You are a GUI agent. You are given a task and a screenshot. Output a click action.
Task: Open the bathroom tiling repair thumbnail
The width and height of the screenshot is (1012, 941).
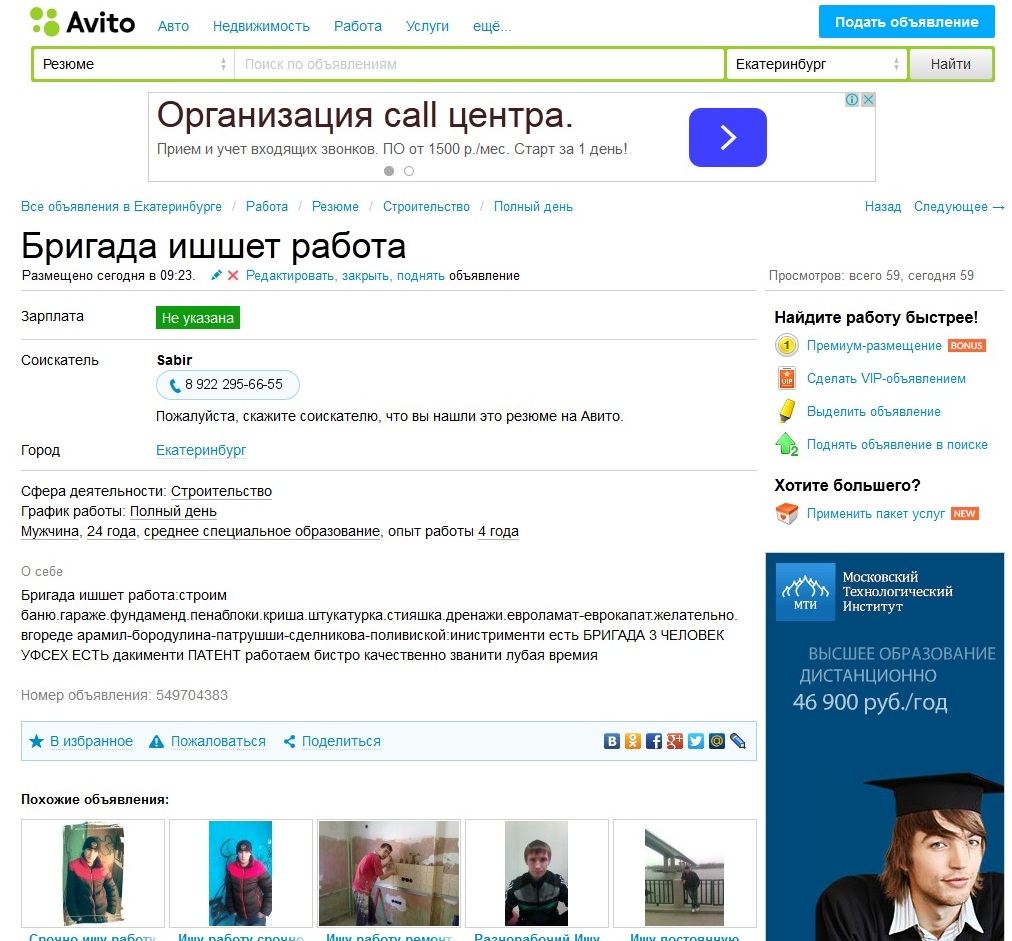point(389,873)
